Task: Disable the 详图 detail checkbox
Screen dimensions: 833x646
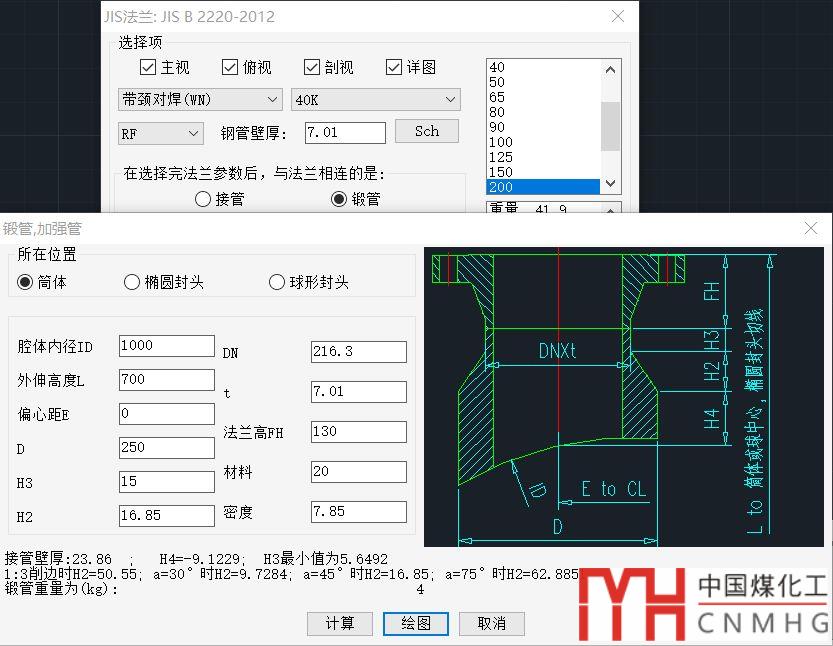Action: [x=394, y=67]
